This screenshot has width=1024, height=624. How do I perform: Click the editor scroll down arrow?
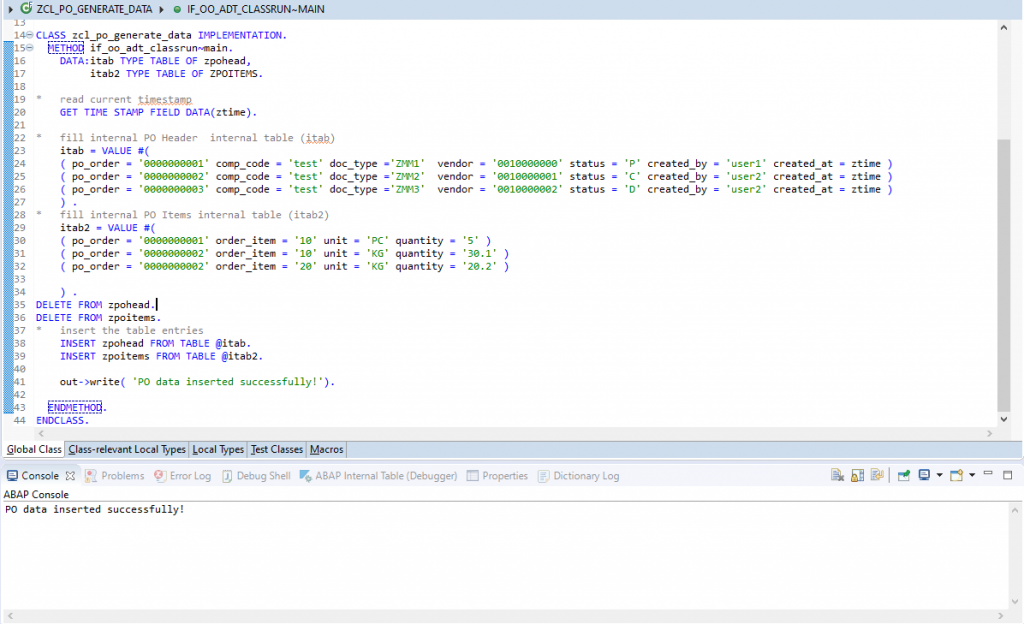pos(1004,420)
